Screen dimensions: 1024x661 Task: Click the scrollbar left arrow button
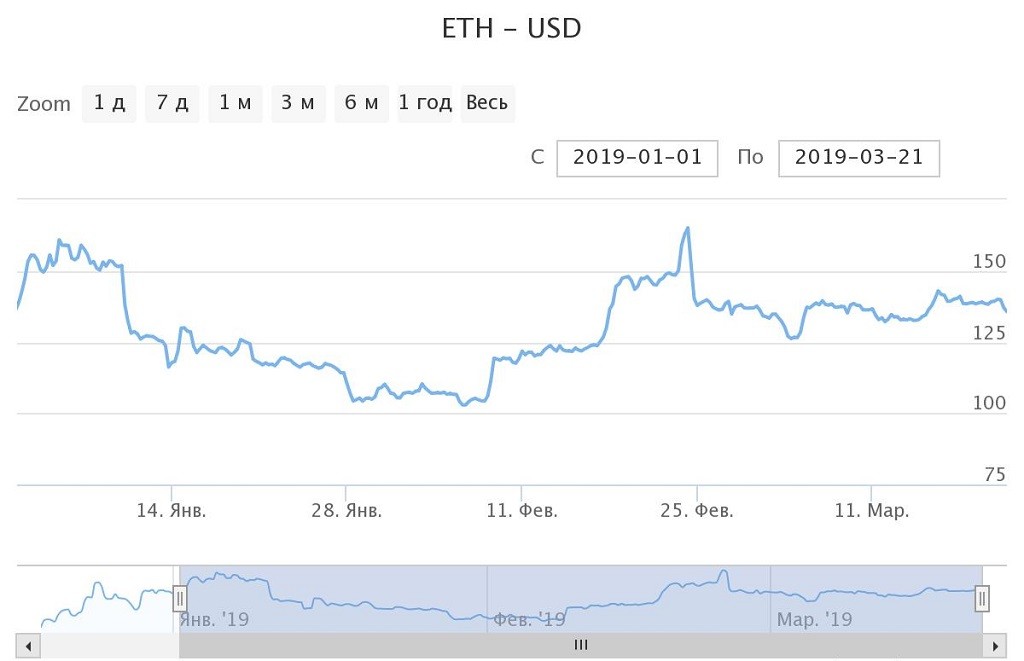click(28, 646)
